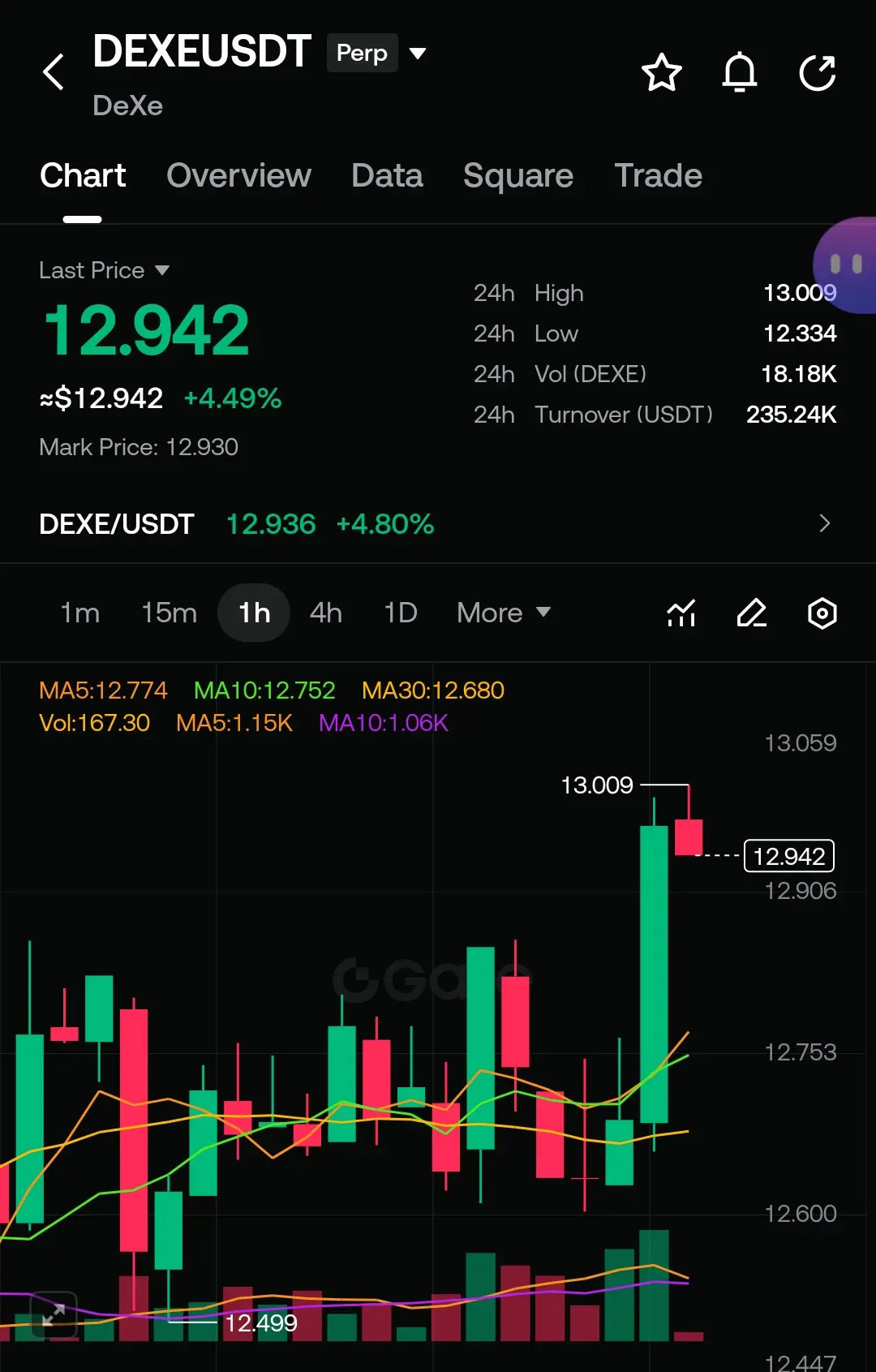
Task: Tap the volume MA10:1.06K label
Action: coord(383,722)
